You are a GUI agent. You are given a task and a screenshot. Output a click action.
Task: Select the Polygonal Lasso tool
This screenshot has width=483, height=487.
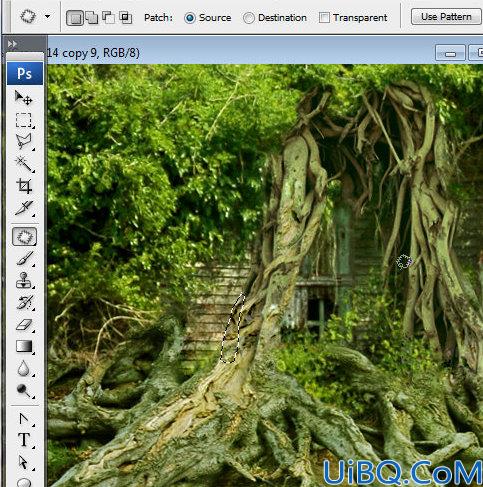(x=23, y=142)
